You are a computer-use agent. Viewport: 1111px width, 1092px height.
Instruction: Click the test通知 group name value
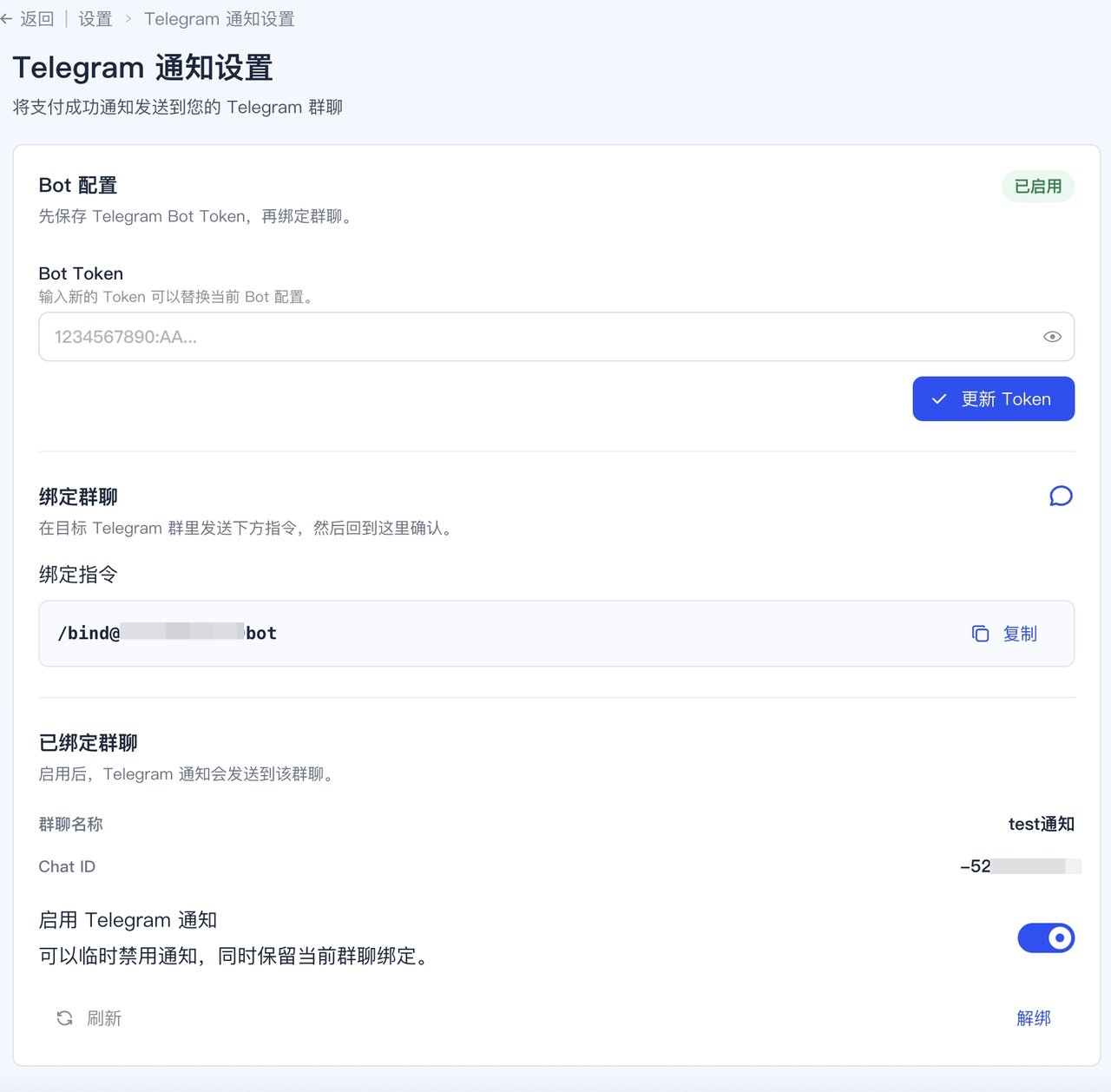click(1042, 824)
